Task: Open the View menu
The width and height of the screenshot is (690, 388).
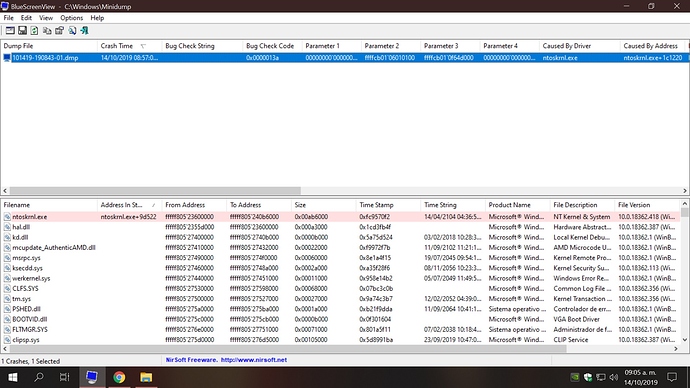Action: point(46,18)
